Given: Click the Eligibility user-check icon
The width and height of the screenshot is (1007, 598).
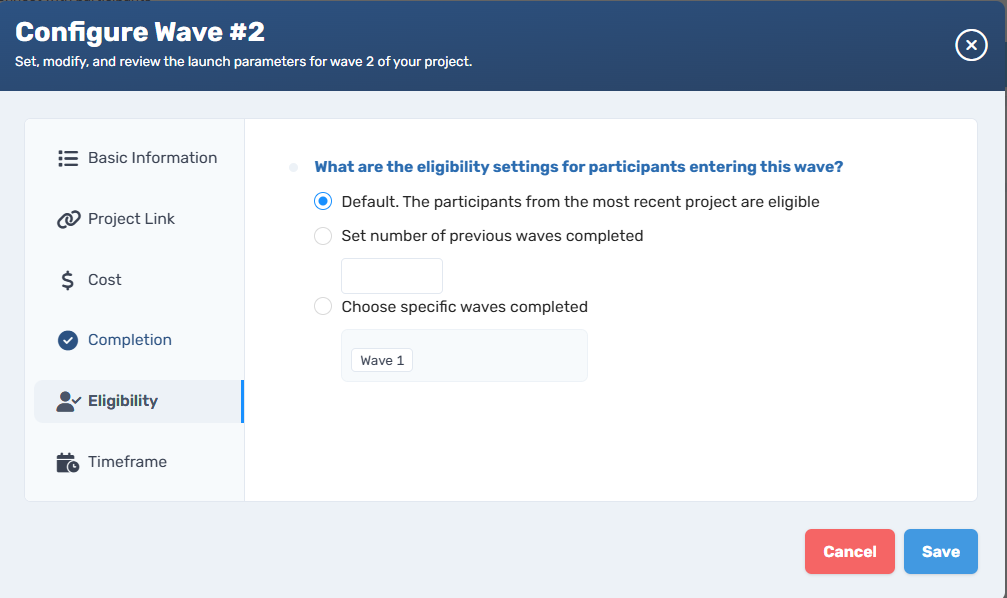Looking at the screenshot, I should click(68, 401).
